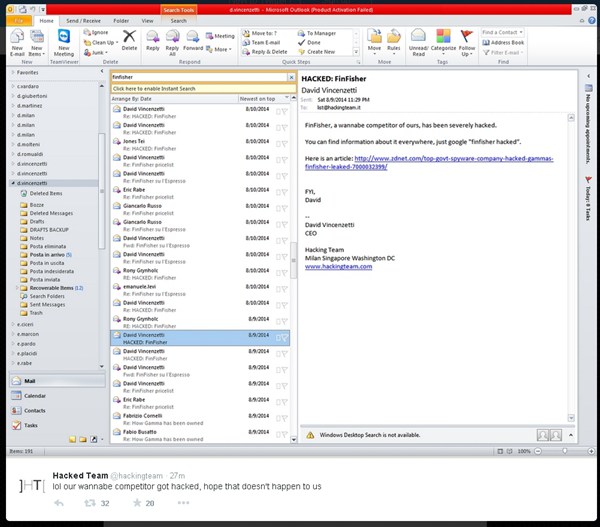The width and height of the screenshot is (600, 527).
Task: Click the zoom slider handle
Action: tap(564, 451)
